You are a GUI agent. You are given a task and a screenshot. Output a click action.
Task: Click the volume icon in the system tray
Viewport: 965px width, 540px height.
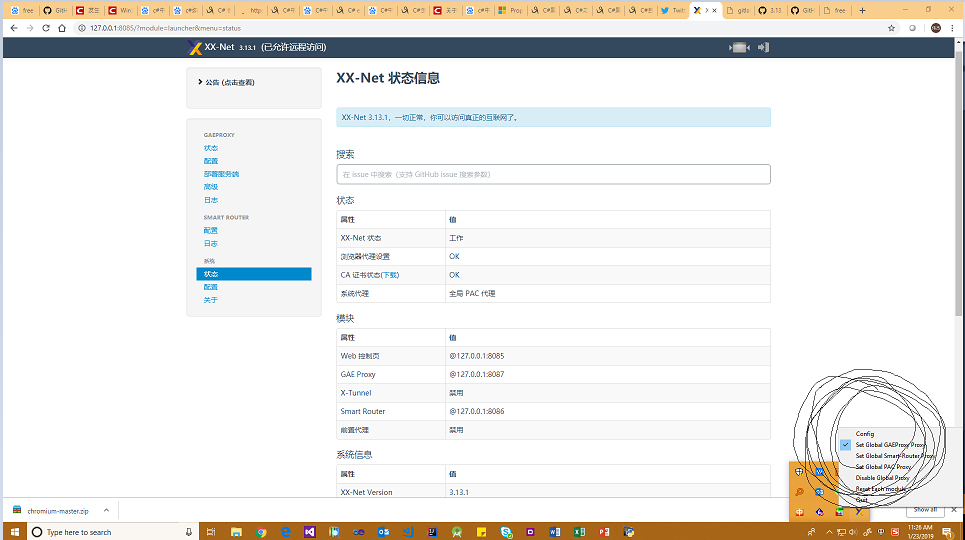click(854, 532)
